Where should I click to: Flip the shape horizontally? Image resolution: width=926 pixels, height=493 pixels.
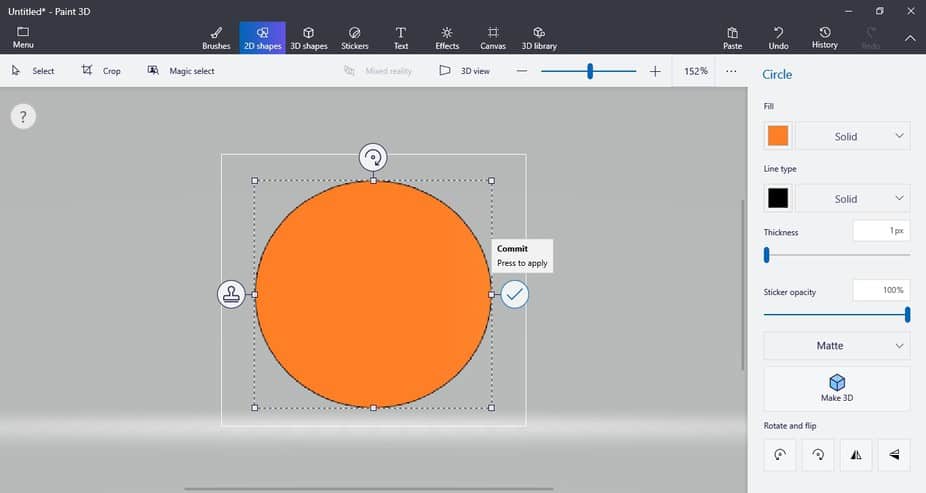pyautogui.click(x=855, y=455)
